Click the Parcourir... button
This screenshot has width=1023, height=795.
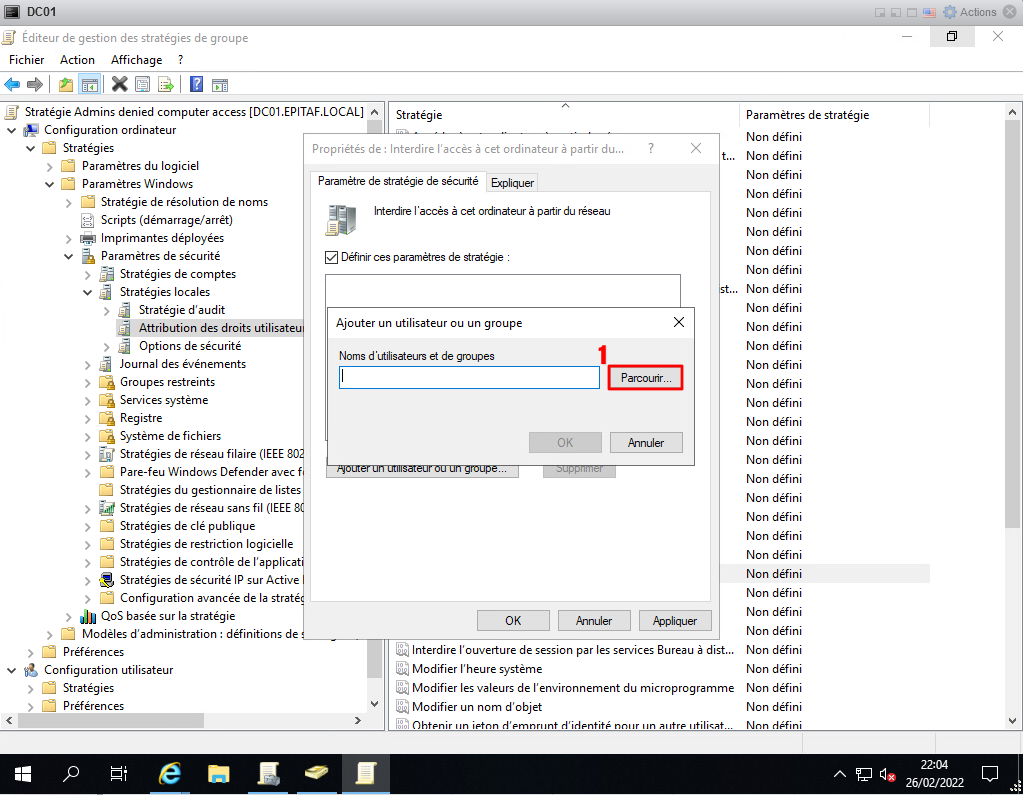click(x=645, y=378)
